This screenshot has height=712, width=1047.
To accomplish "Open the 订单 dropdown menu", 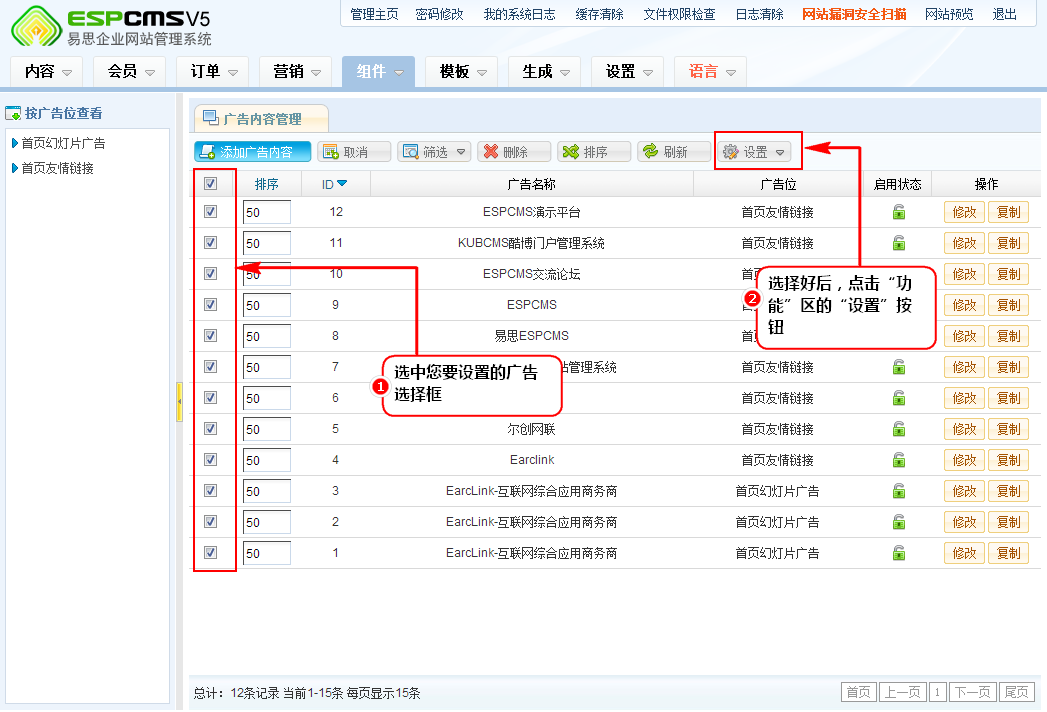I will tap(212, 71).
